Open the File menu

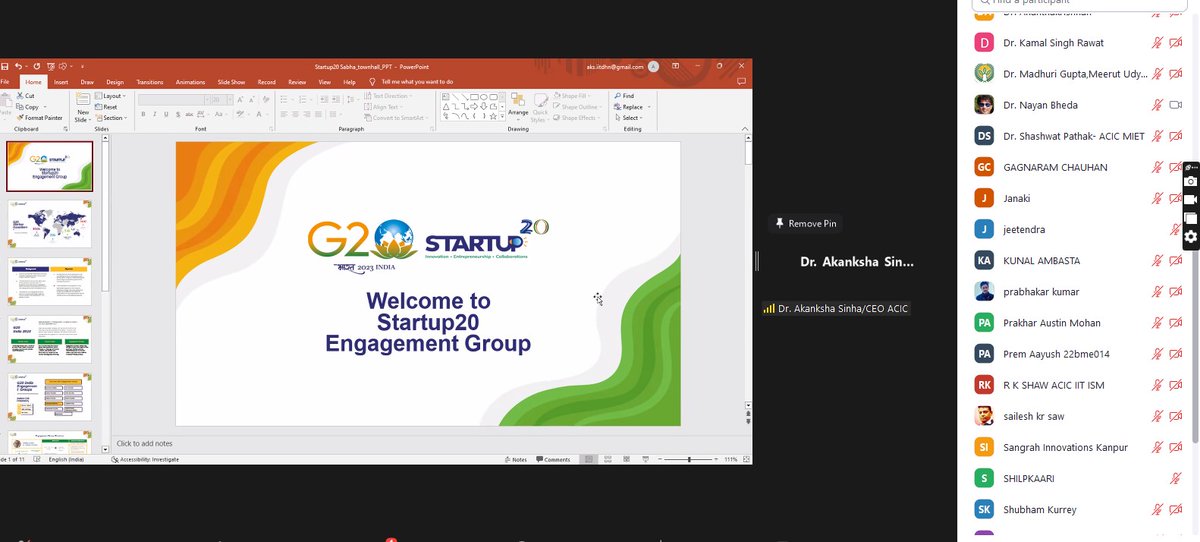click(6, 82)
